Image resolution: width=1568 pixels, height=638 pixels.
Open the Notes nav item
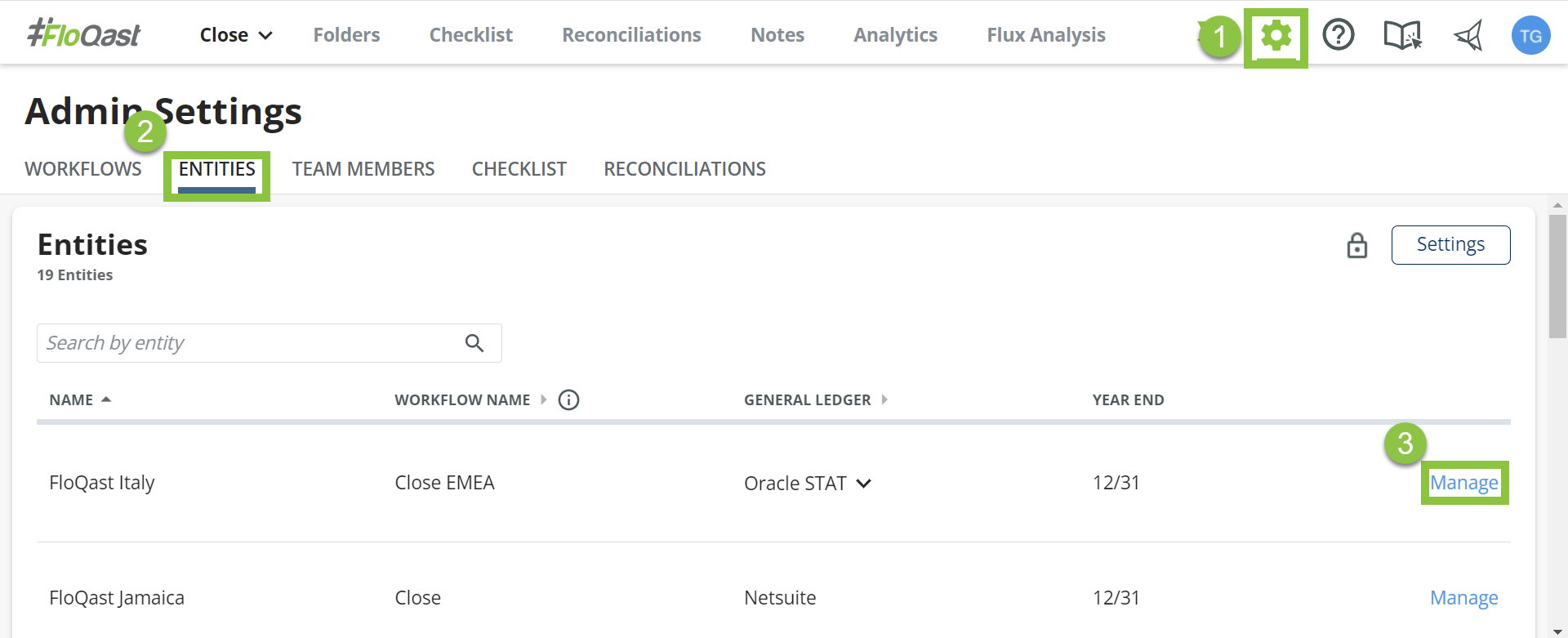pos(777,35)
